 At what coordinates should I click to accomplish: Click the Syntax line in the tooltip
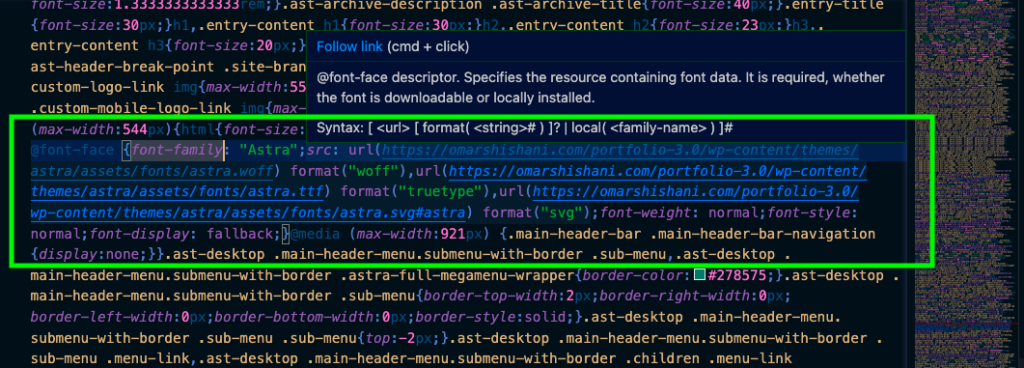point(523,129)
